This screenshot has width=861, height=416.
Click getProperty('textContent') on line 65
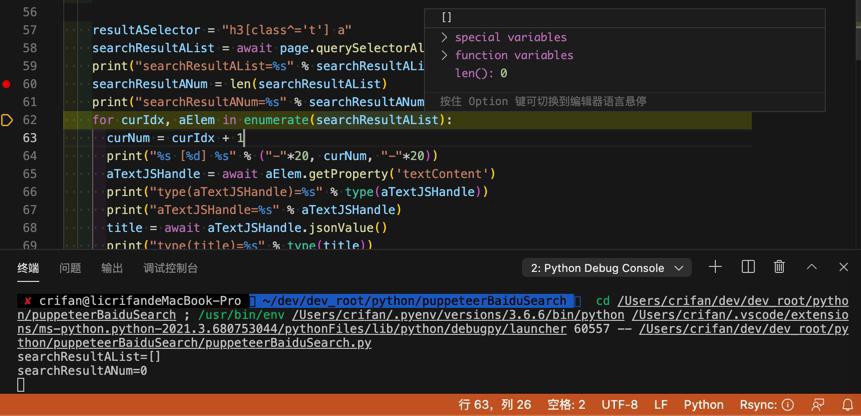pyautogui.click(x=404, y=174)
